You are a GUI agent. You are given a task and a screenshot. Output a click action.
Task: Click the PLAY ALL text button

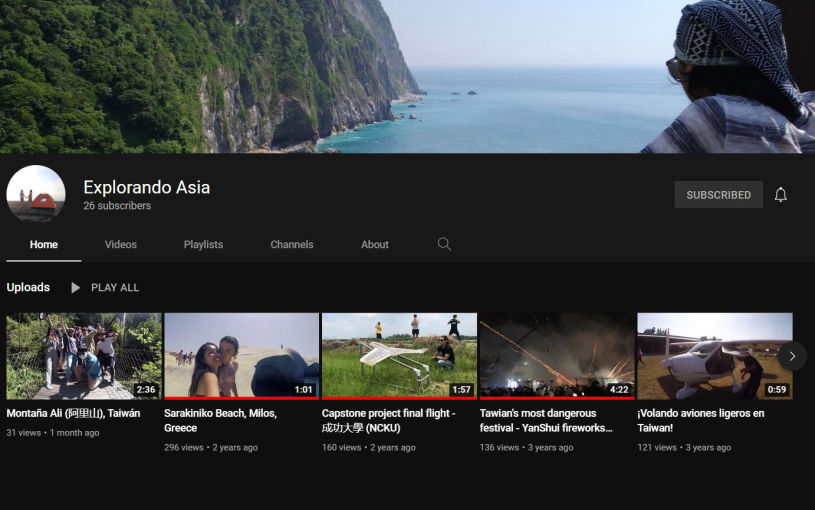[x=115, y=287]
